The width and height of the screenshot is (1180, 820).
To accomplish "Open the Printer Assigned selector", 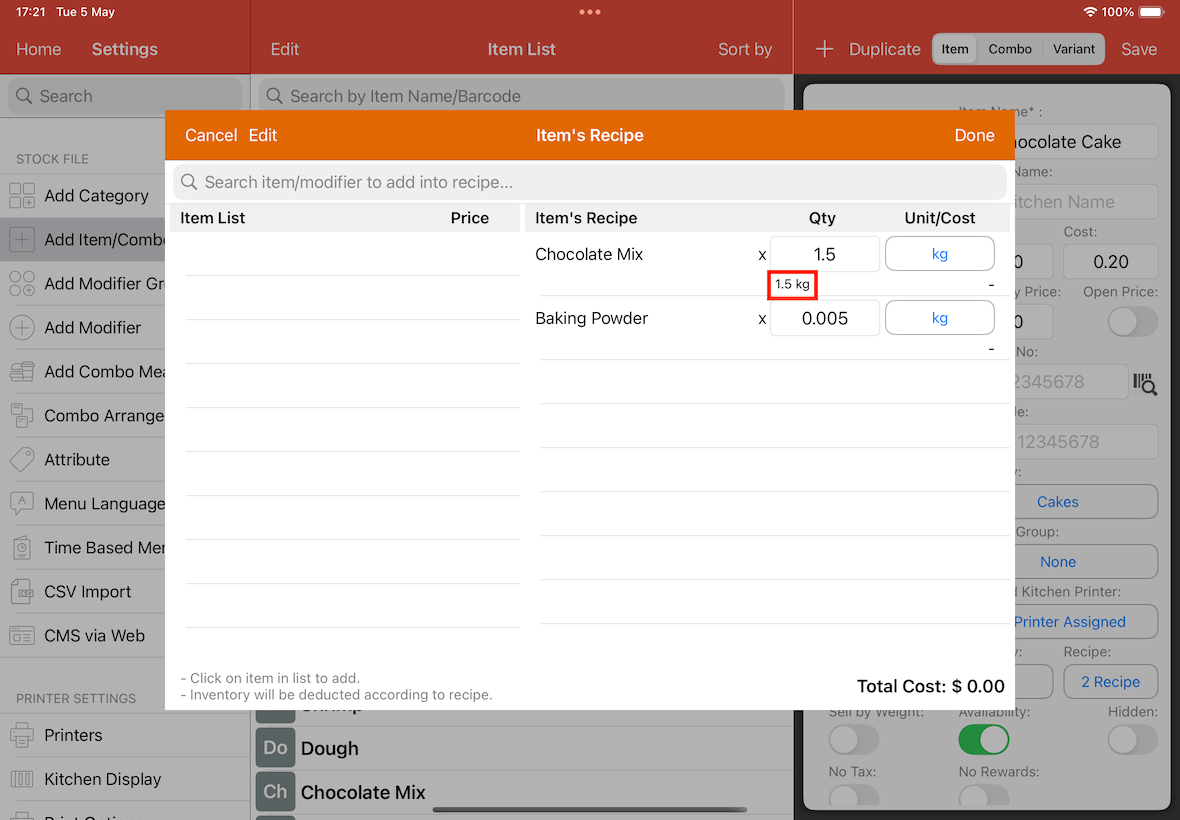I will [1086, 622].
